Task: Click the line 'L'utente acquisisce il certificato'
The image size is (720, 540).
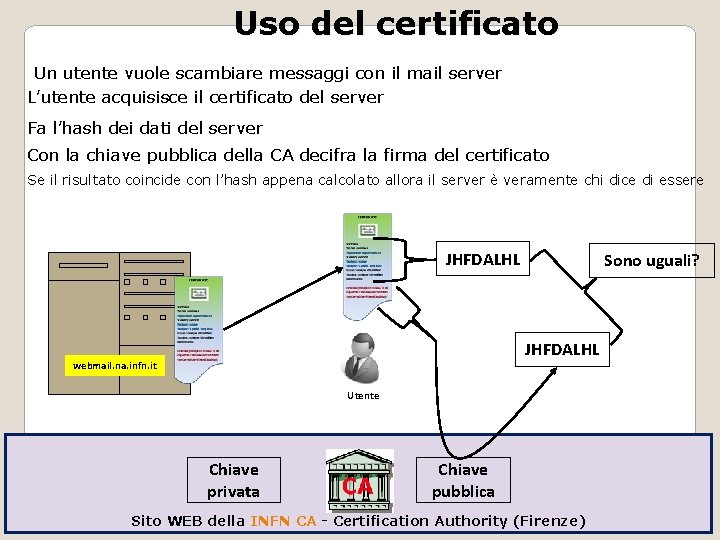Action: point(206,97)
